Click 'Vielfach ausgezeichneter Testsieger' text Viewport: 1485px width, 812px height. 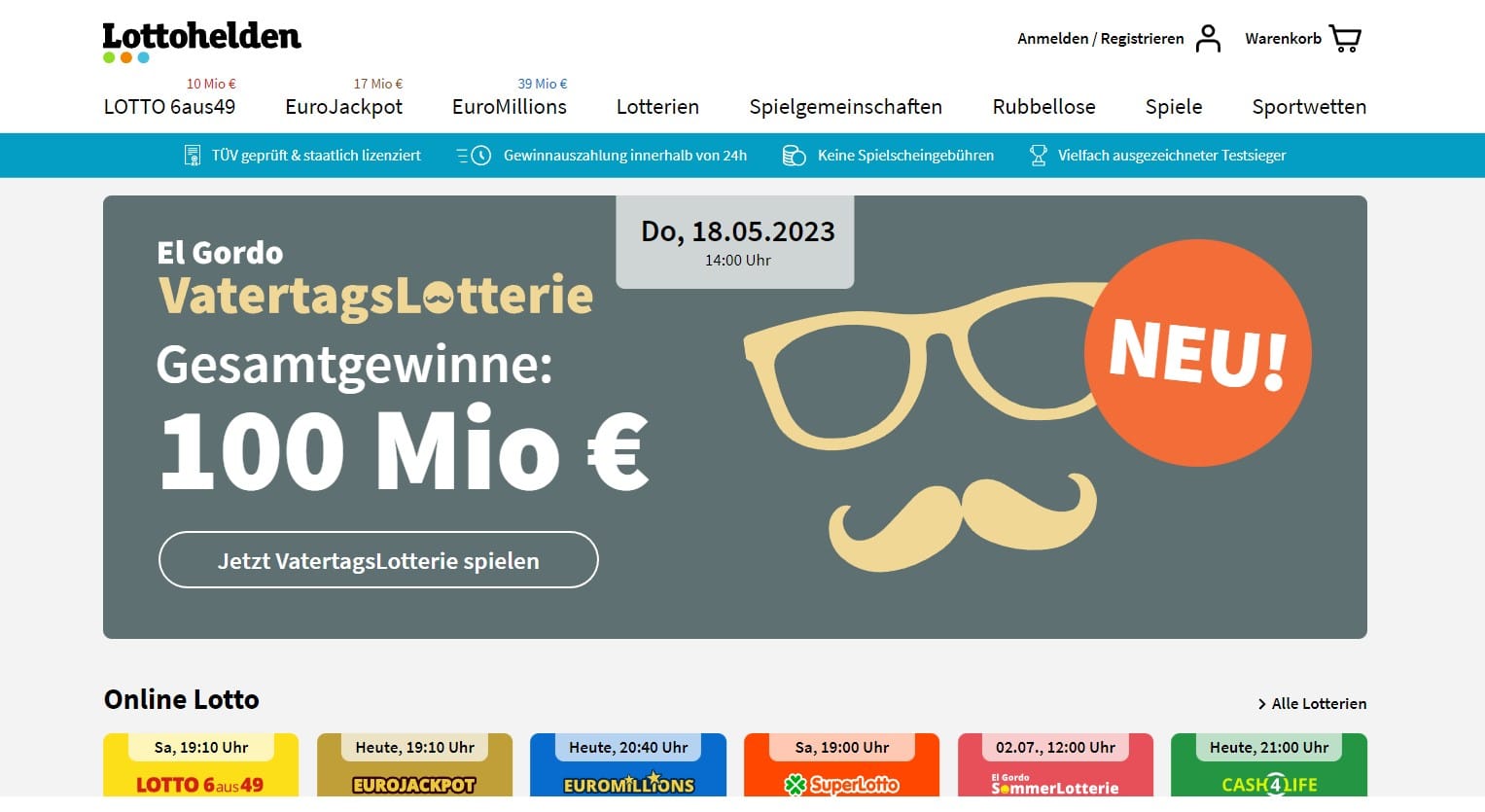[1172, 156]
